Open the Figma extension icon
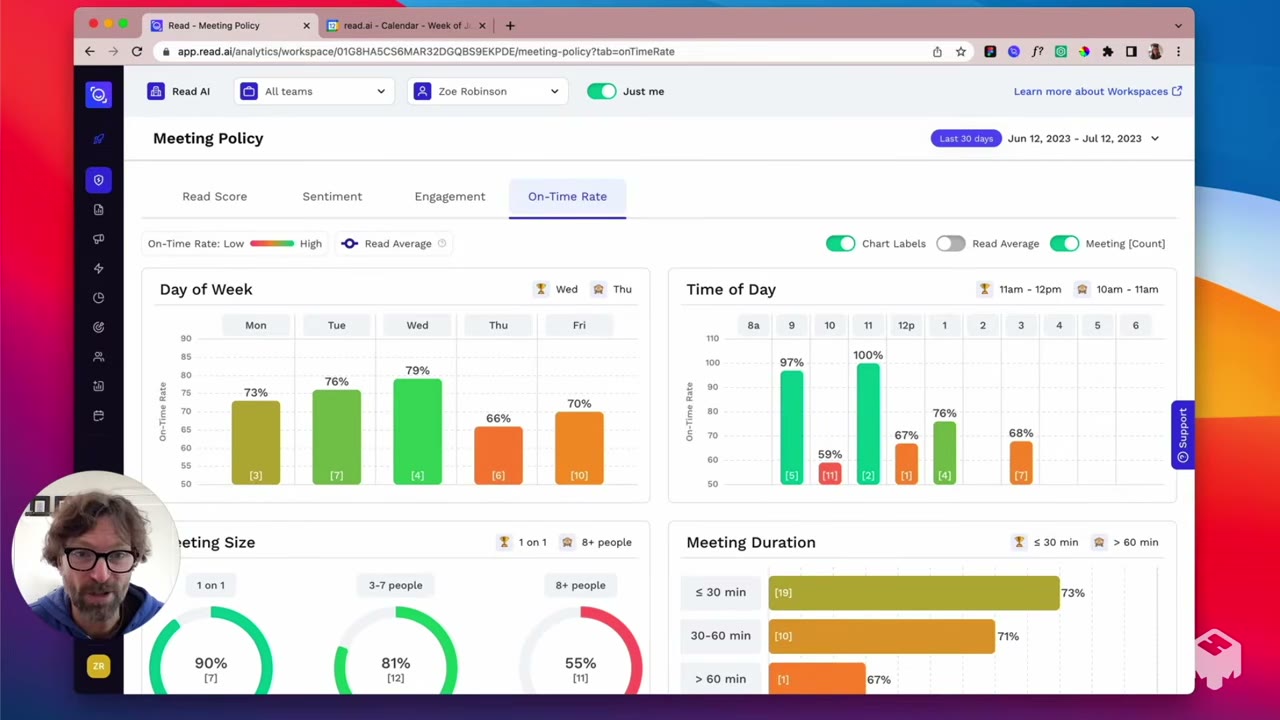This screenshot has height=720, width=1280. (990, 51)
